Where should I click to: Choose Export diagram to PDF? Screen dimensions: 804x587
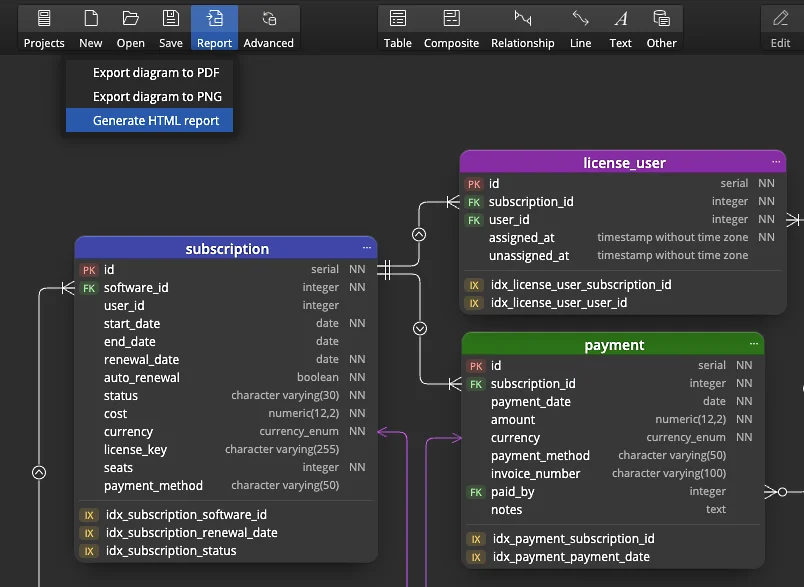coord(150,72)
